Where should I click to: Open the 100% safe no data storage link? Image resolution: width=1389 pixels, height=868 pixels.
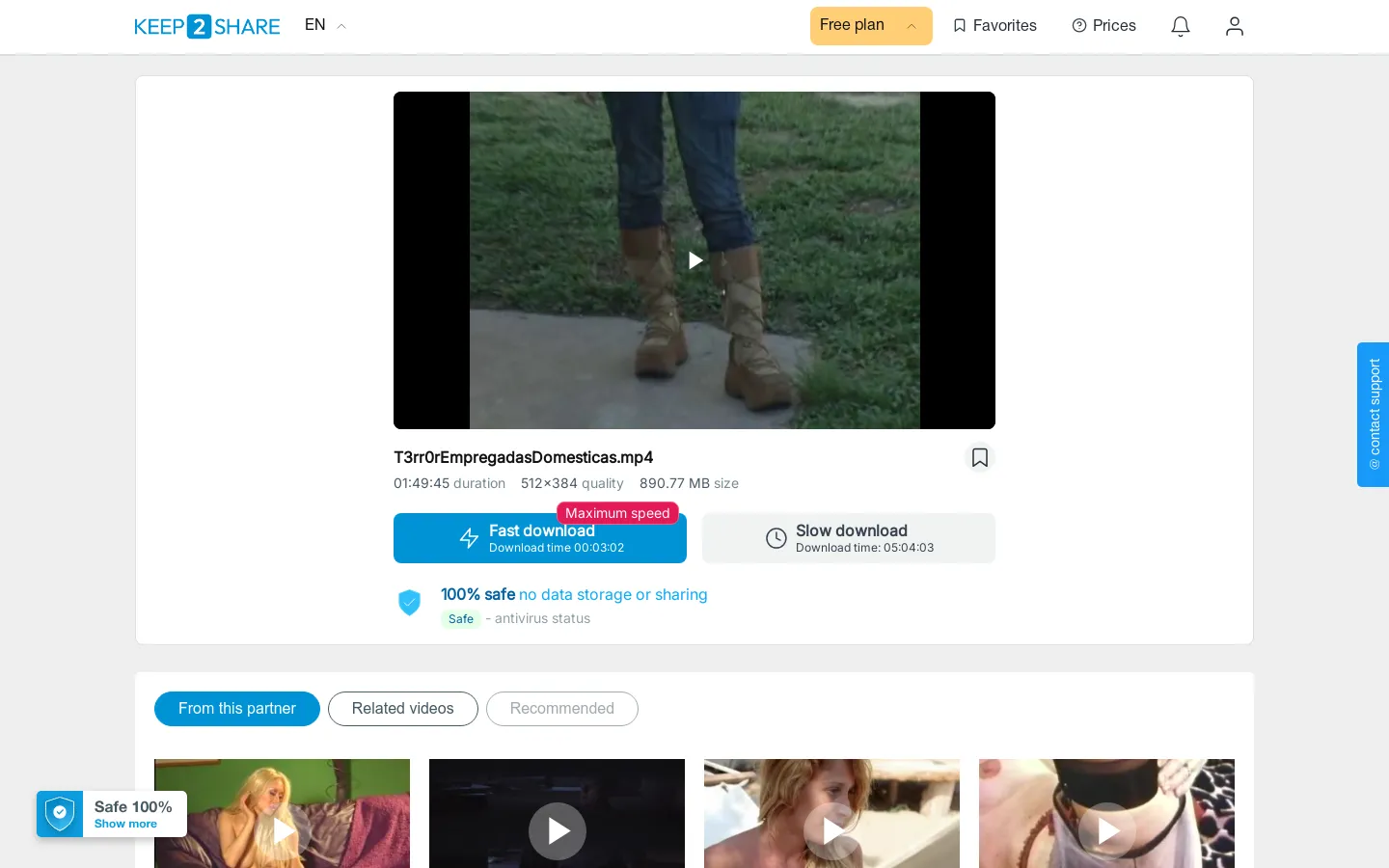click(x=574, y=594)
